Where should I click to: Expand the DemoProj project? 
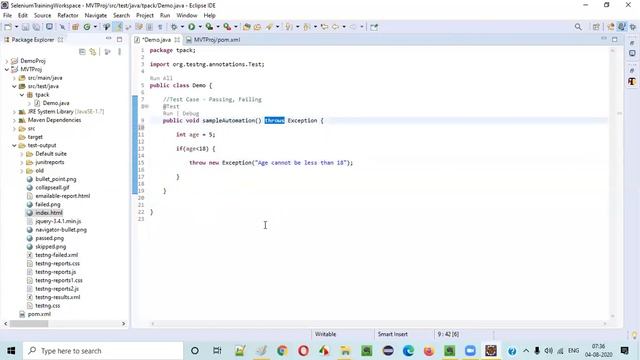coord(7,61)
